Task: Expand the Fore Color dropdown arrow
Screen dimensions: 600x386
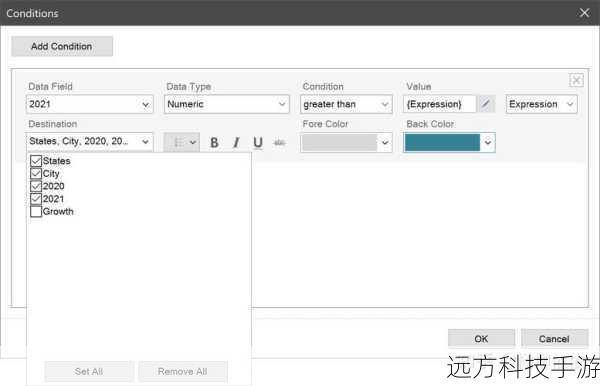Action: [x=385, y=143]
